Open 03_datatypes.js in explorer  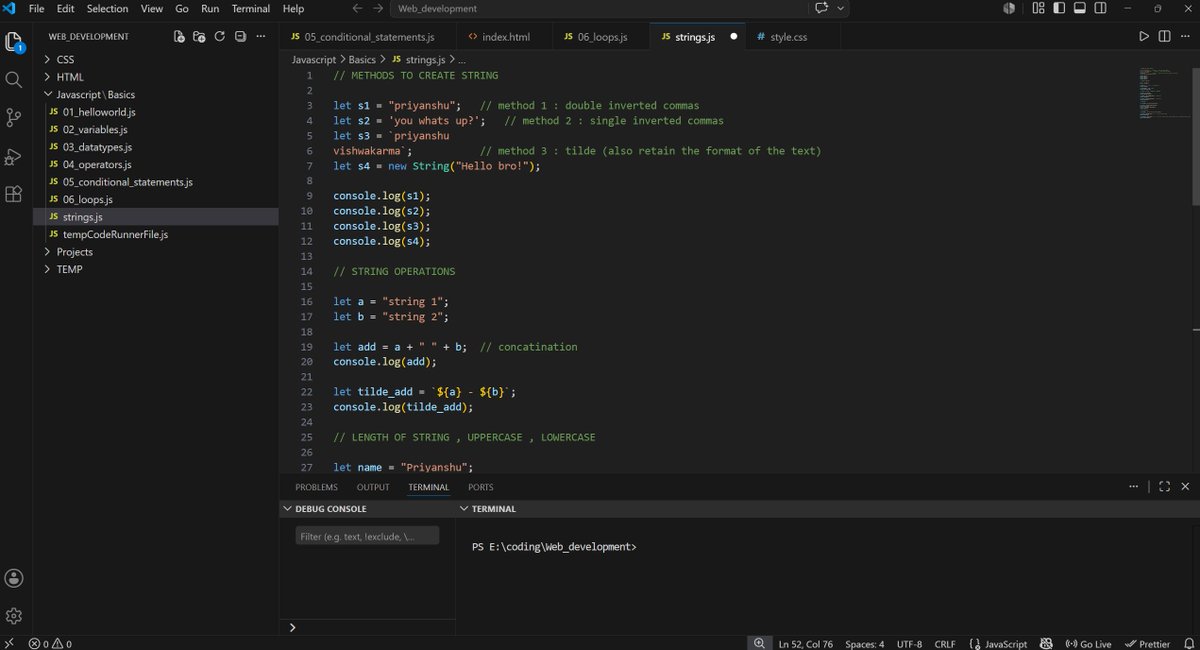tap(97, 147)
